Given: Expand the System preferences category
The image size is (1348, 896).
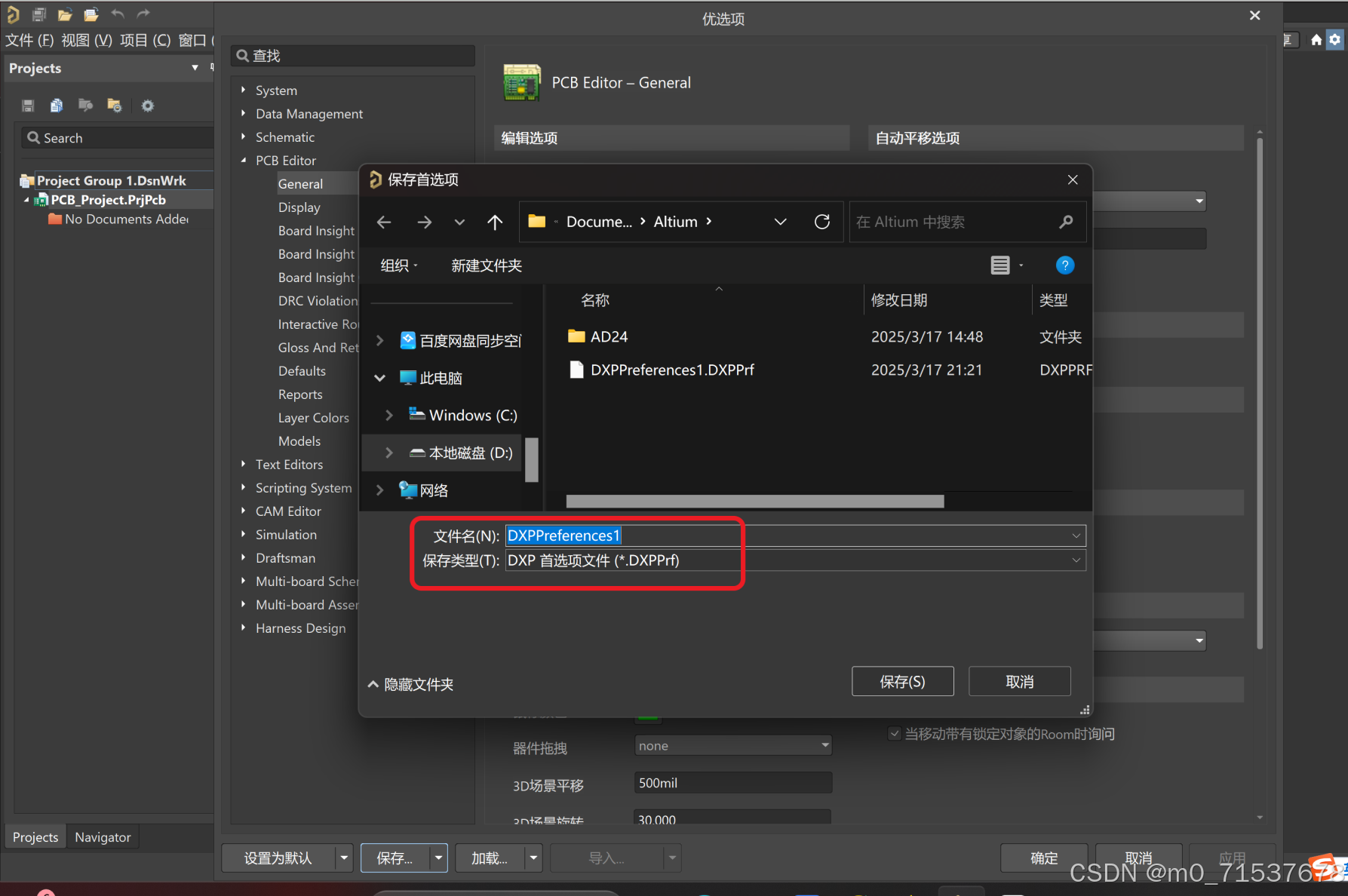Looking at the screenshot, I should (243, 90).
